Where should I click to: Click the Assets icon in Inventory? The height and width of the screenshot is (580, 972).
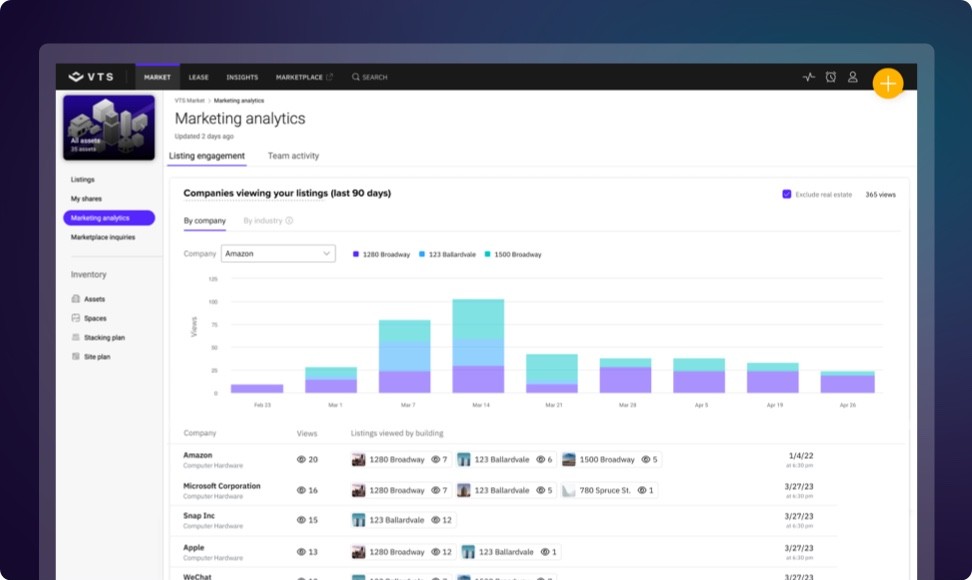tap(76, 299)
